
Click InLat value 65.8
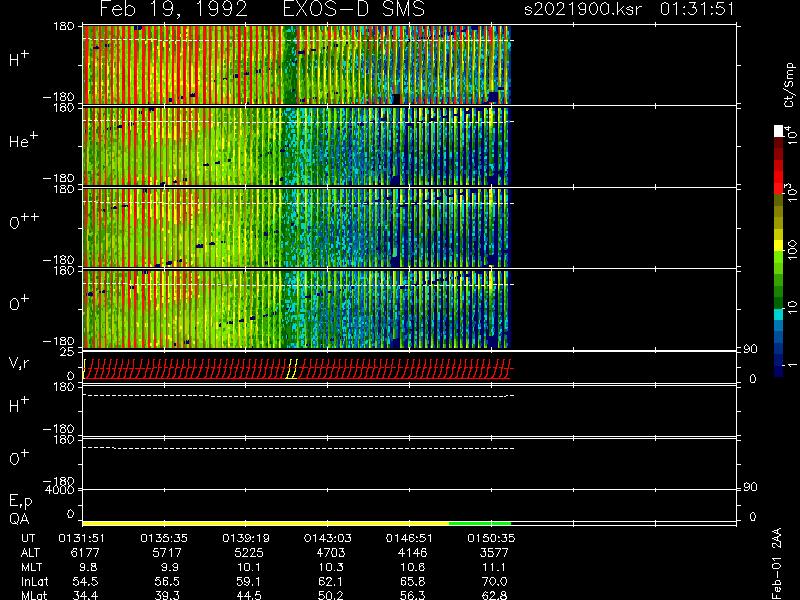[412, 582]
